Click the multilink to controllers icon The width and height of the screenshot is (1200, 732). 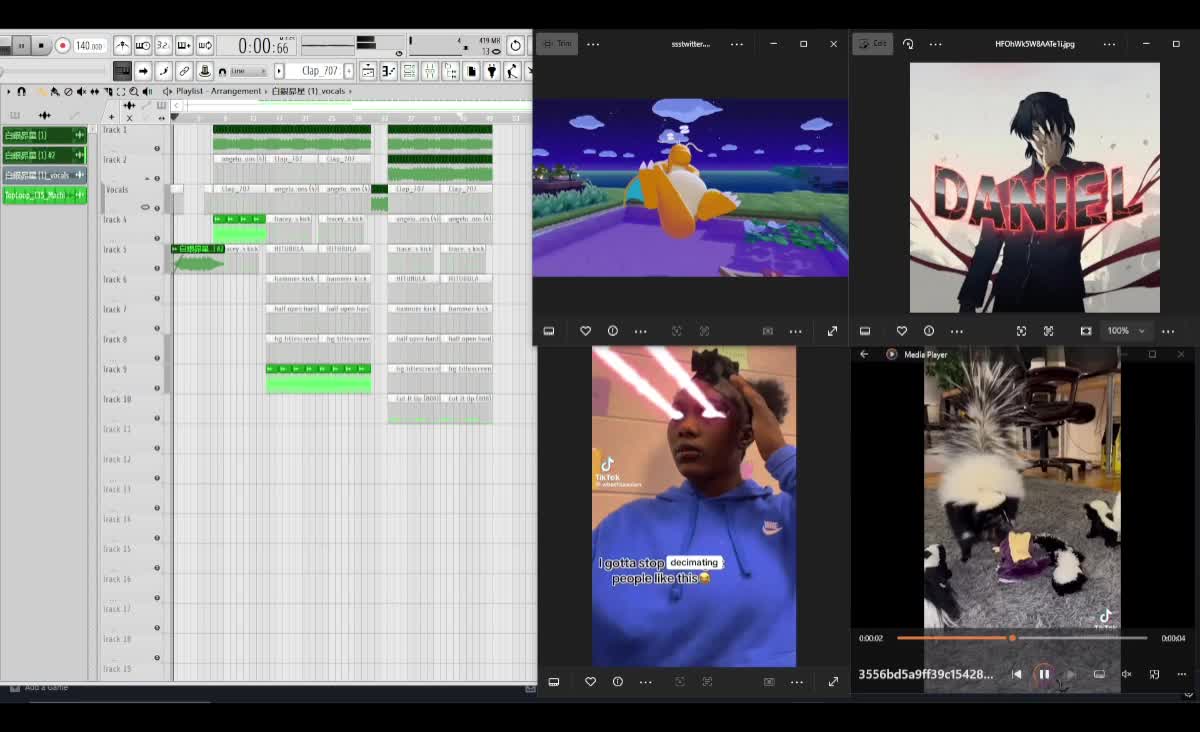[184, 71]
